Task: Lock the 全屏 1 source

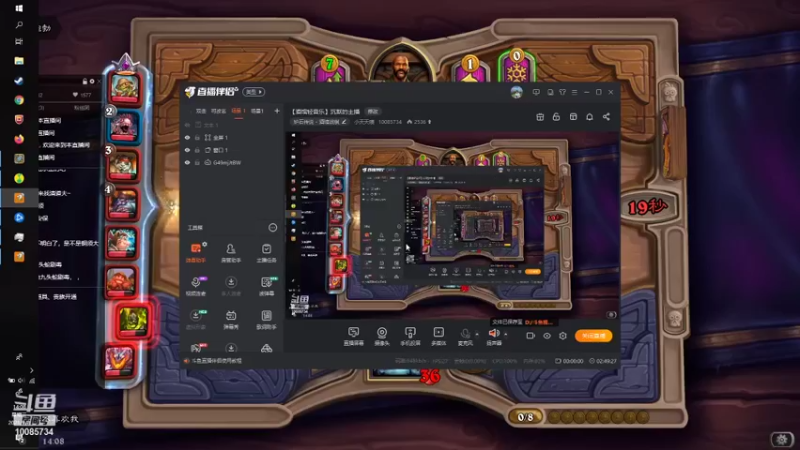Action: click(x=197, y=138)
